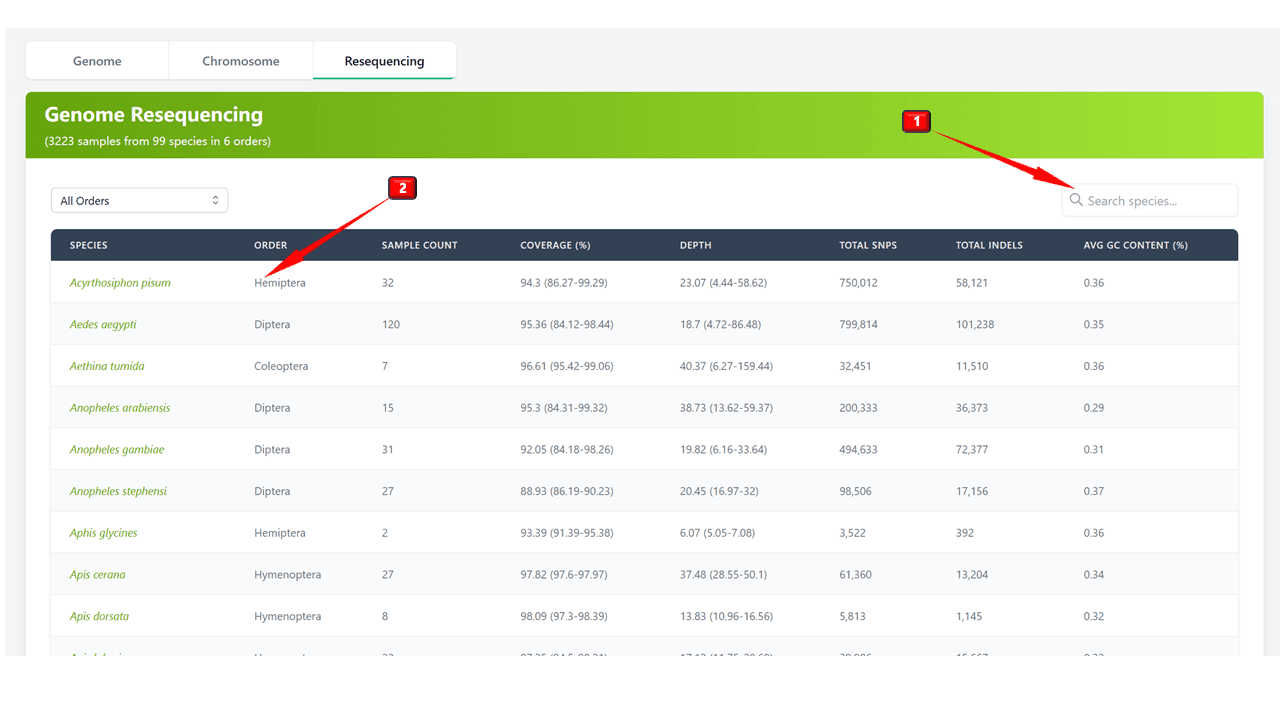Click the Total SNPs column header
This screenshot has height=720, width=1280.
coord(868,245)
